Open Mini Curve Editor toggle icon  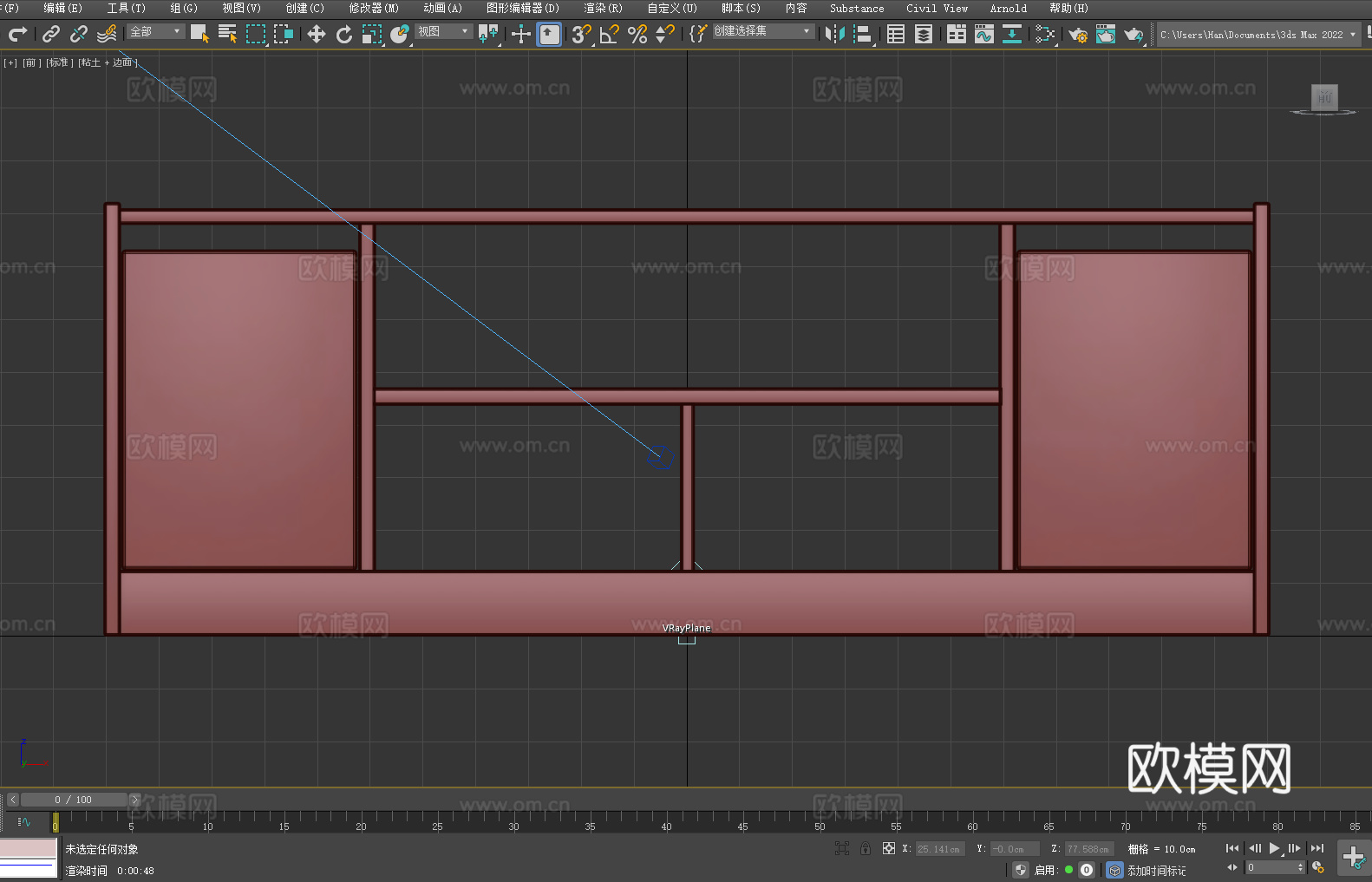[x=23, y=821]
